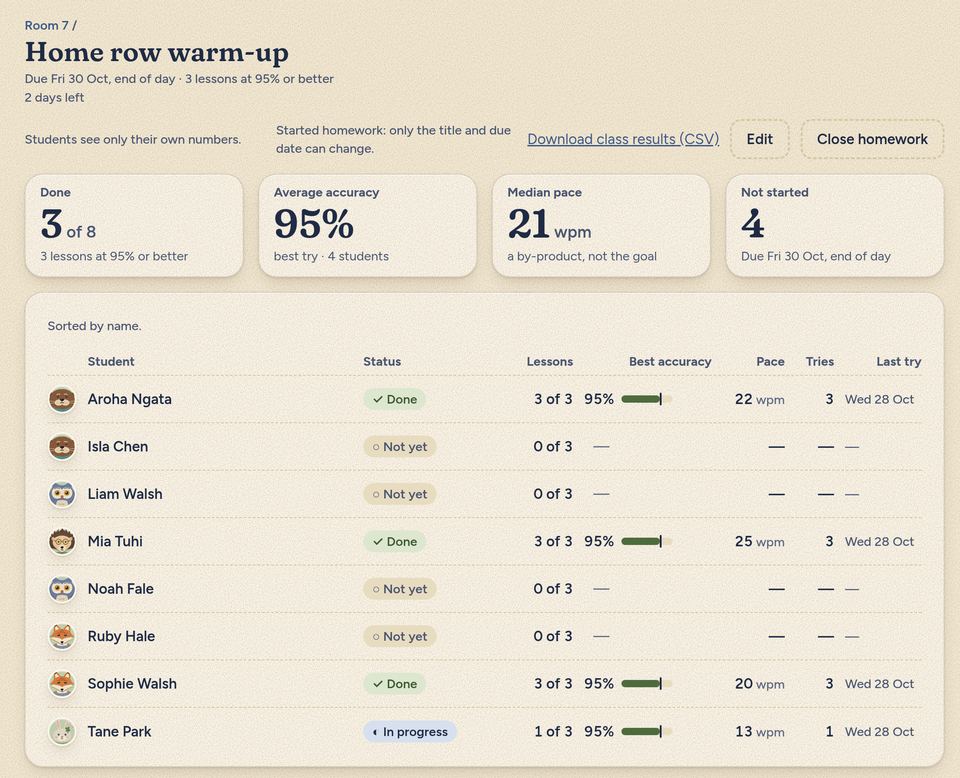
Task: Click Isla Chen's avatar icon
Action: [x=62, y=447]
